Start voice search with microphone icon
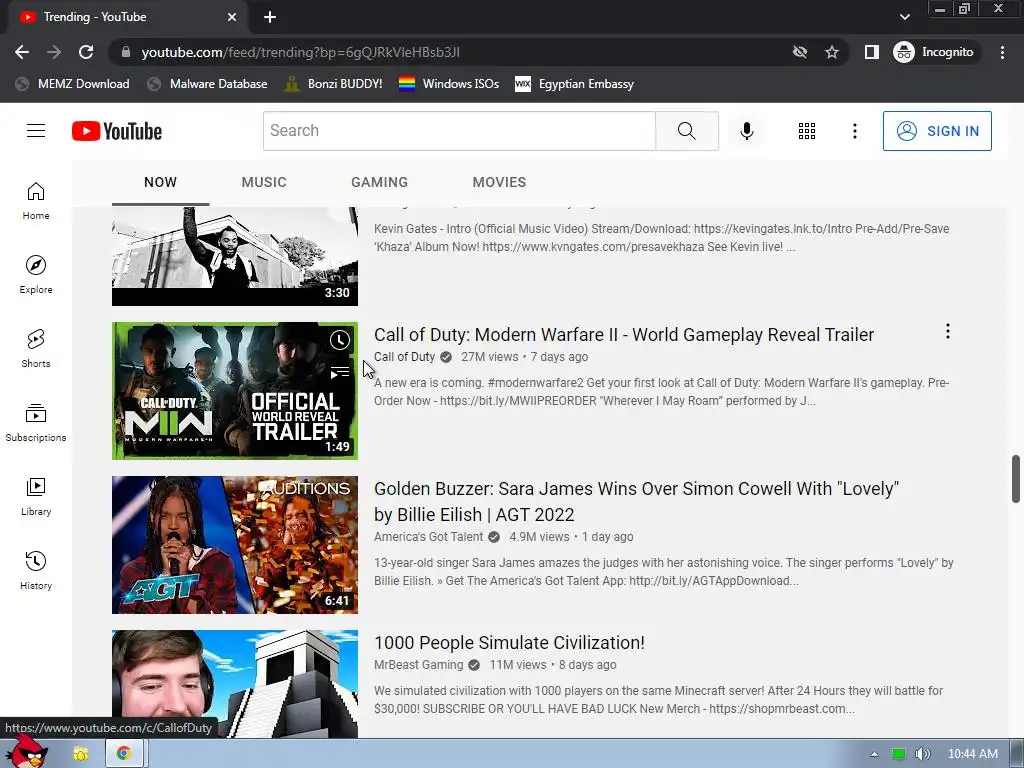 point(746,131)
